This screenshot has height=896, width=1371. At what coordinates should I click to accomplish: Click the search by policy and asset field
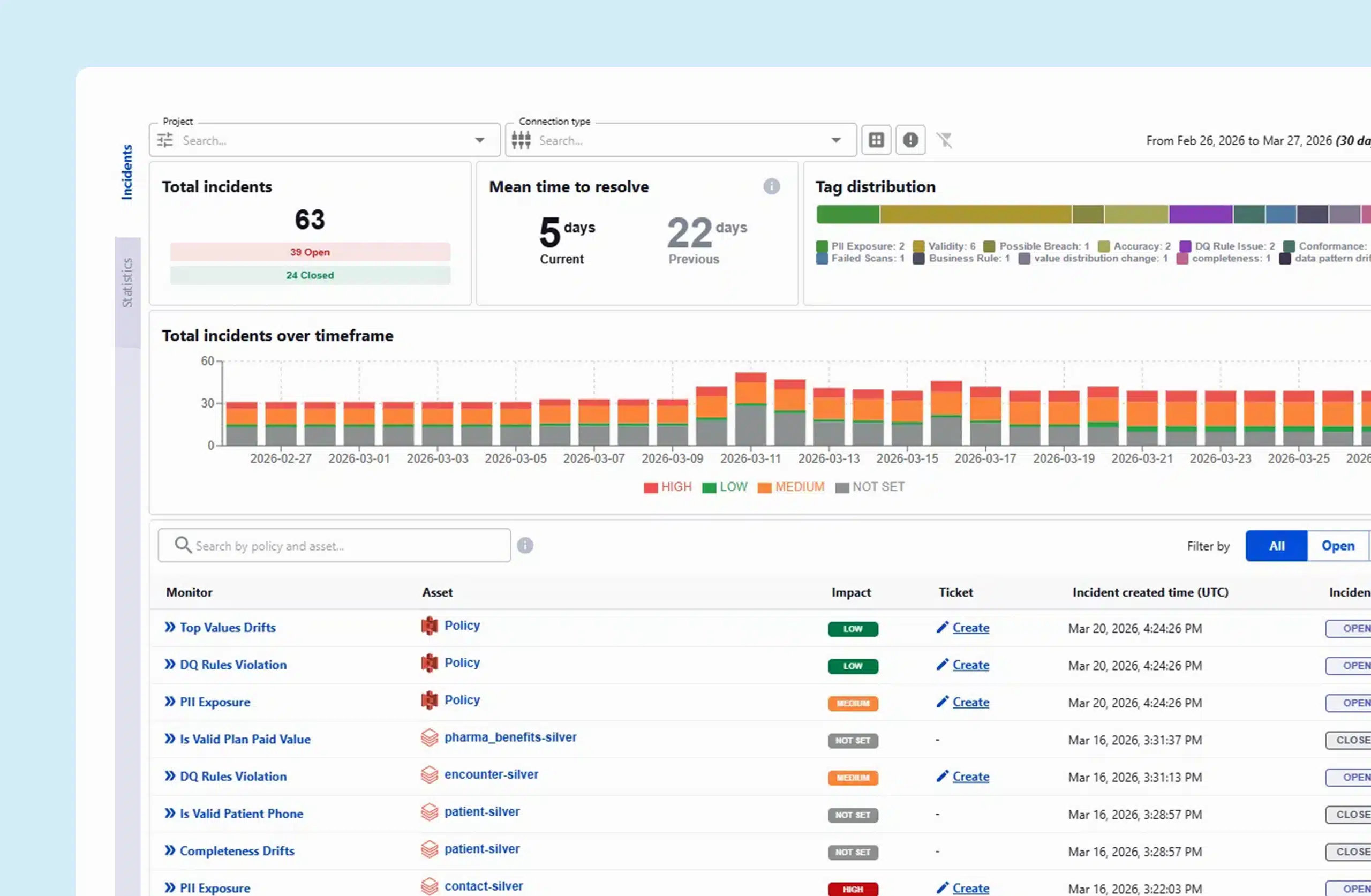click(334, 545)
